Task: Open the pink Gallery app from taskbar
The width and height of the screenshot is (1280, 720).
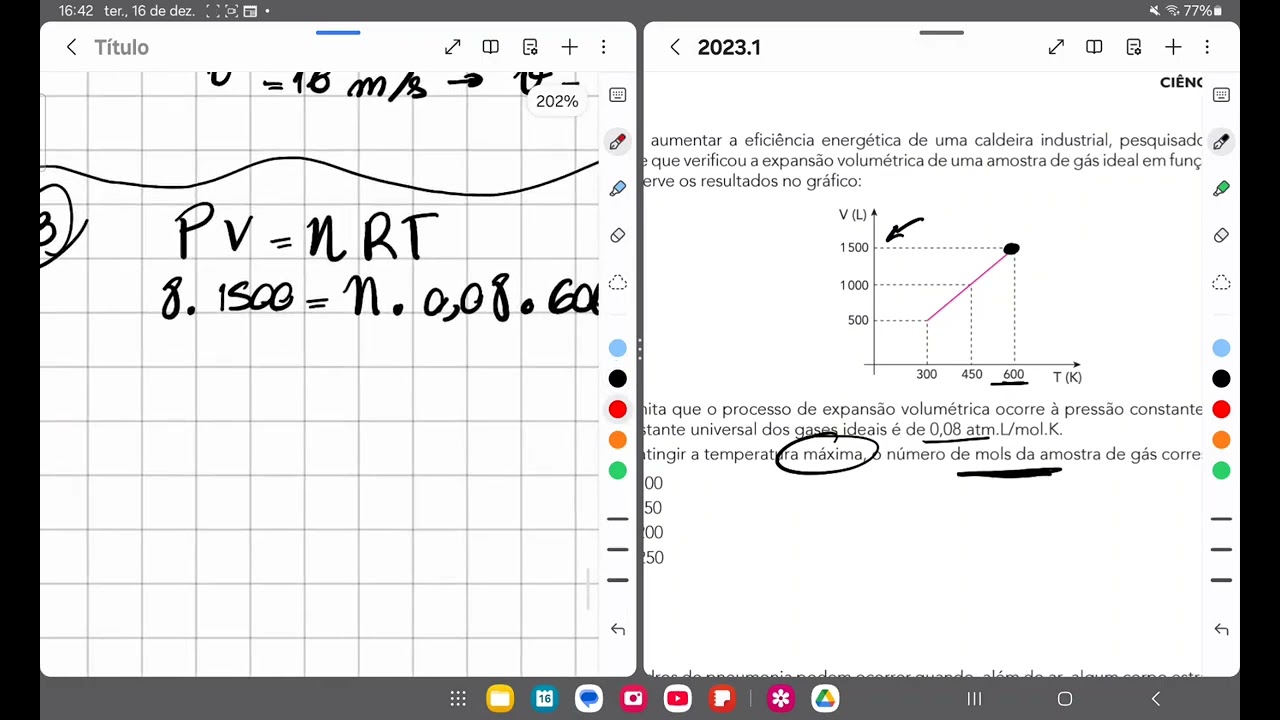Action: point(781,699)
